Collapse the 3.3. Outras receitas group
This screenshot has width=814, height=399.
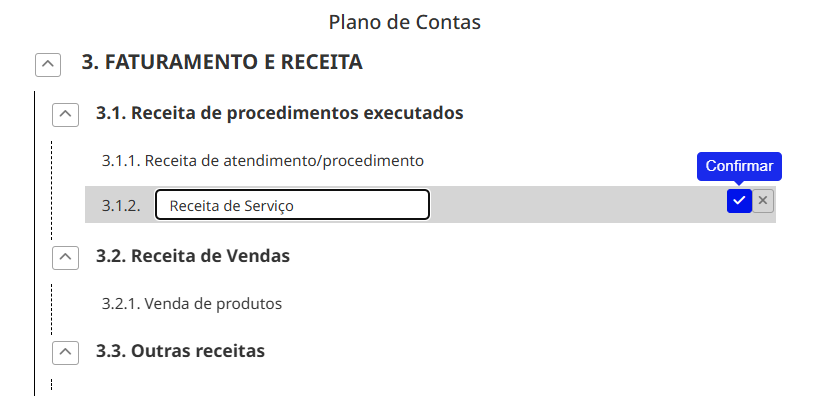tap(65, 353)
